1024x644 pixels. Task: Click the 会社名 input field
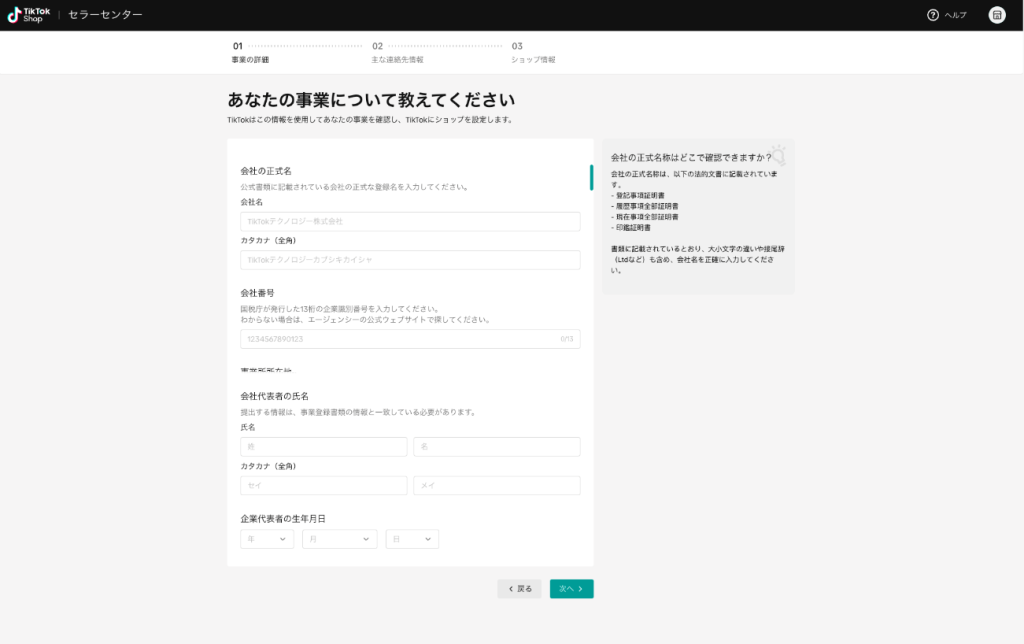point(410,221)
